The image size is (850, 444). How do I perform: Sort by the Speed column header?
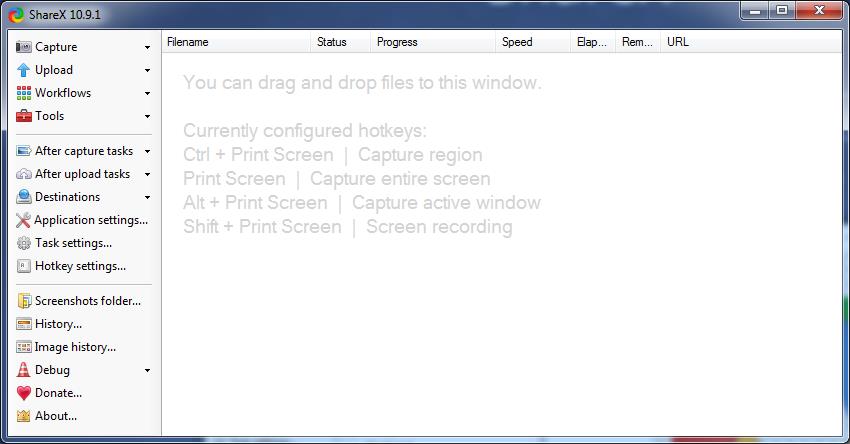532,42
